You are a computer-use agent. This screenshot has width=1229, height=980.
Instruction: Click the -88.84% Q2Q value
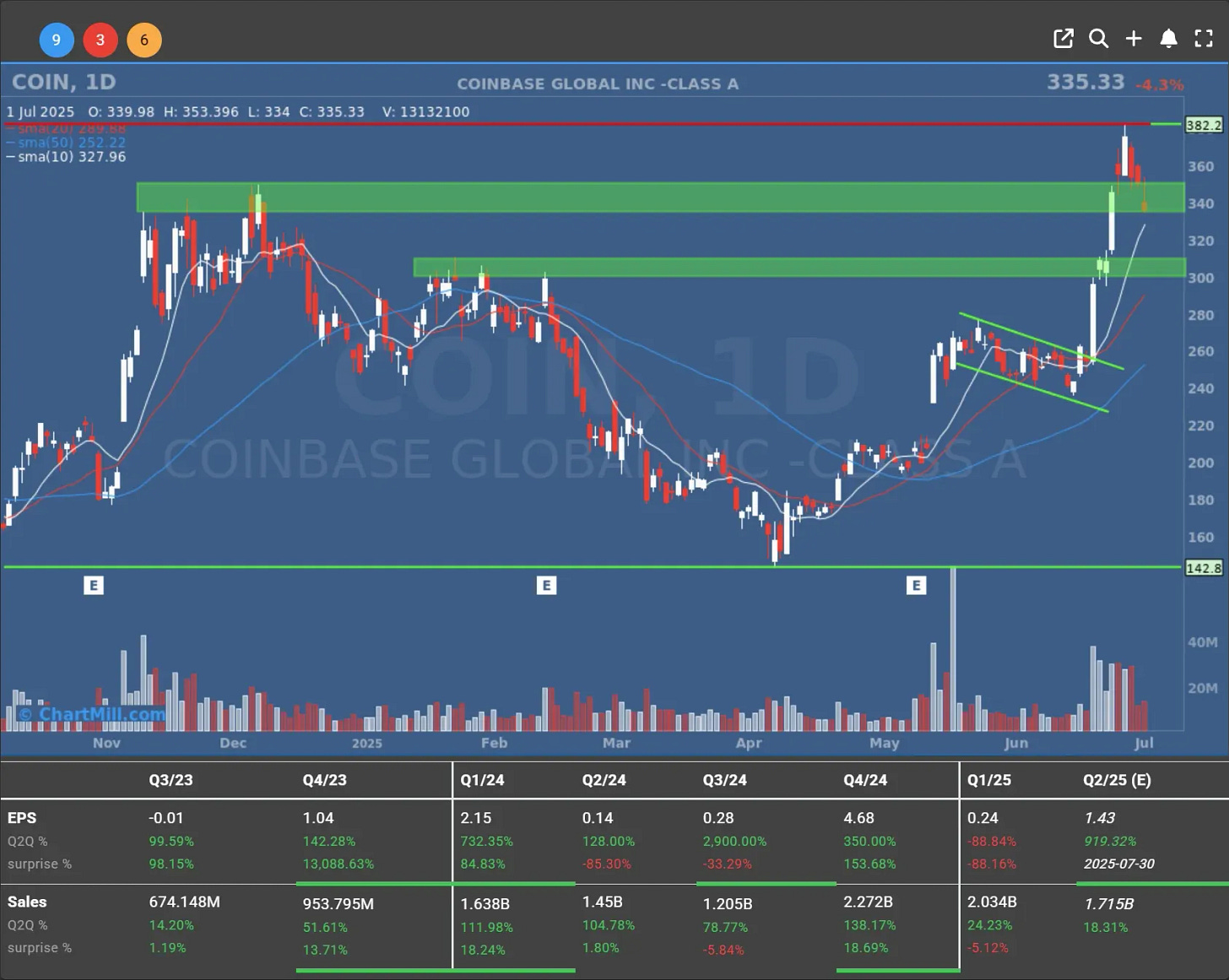click(992, 842)
